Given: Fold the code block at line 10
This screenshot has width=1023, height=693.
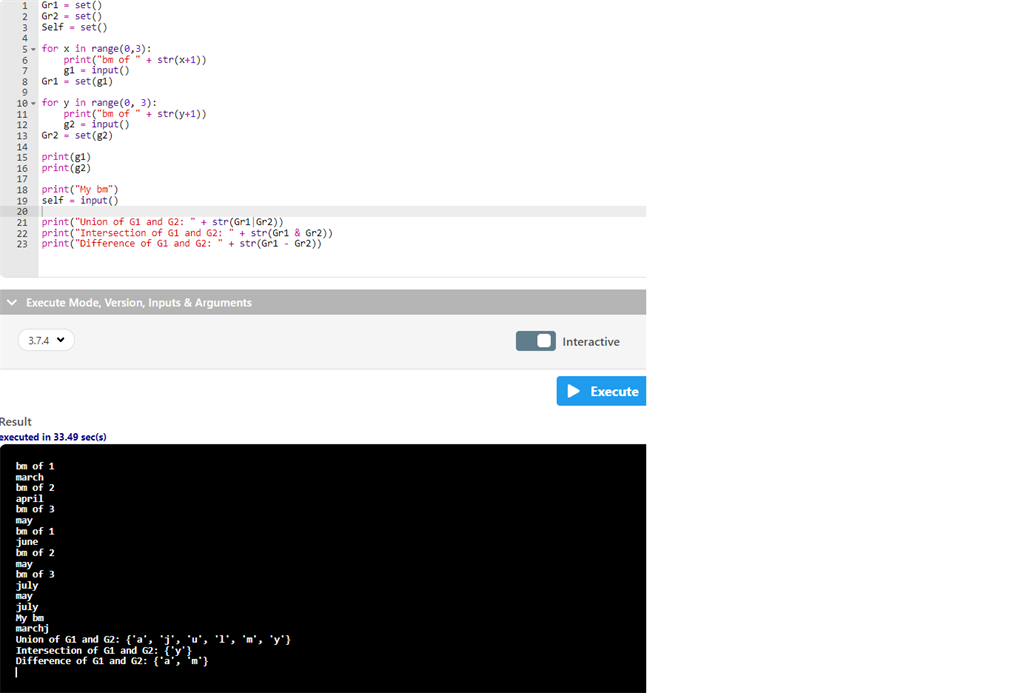Looking at the screenshot, I should tap(33, 103).
